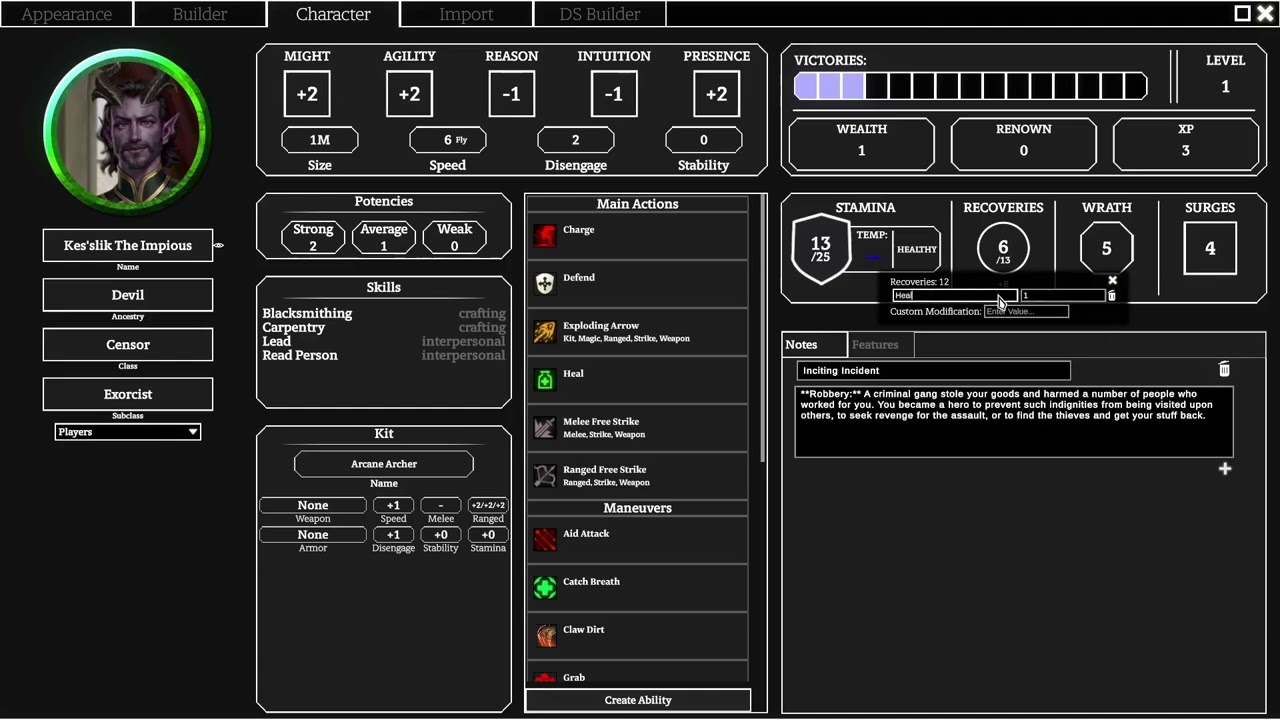
Task: Edit the modification amount field showing 1
Action: [1062, 296]
